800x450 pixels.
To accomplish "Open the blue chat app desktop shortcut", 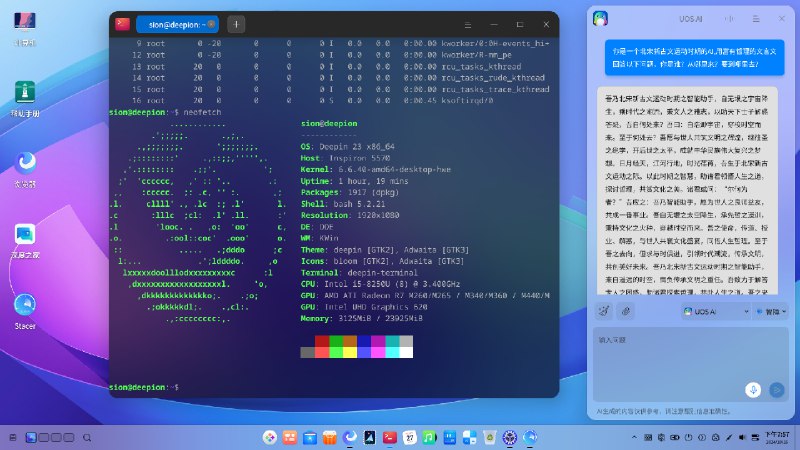I will point(25,241).
